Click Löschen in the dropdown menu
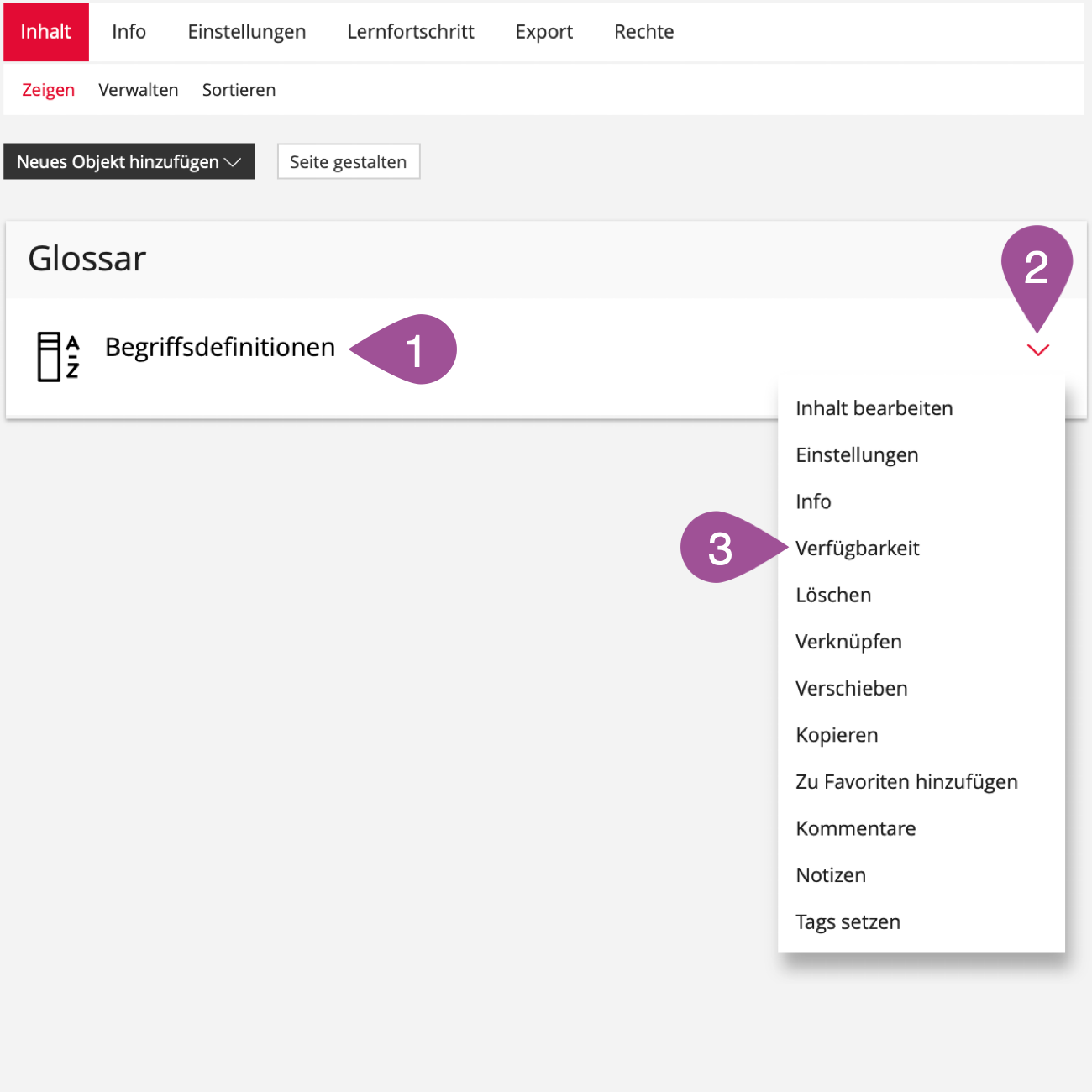The height and width of the screenshot is (1092, 1092). click(x=833, y=596)
